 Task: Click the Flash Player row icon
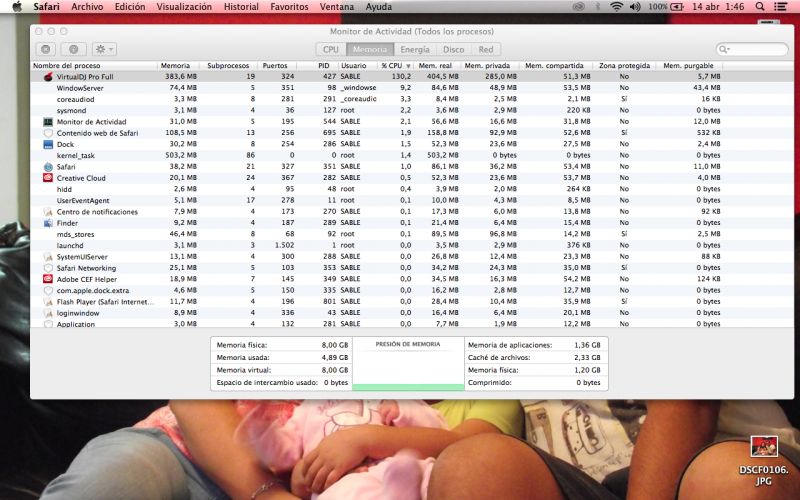tap(48, 302)
